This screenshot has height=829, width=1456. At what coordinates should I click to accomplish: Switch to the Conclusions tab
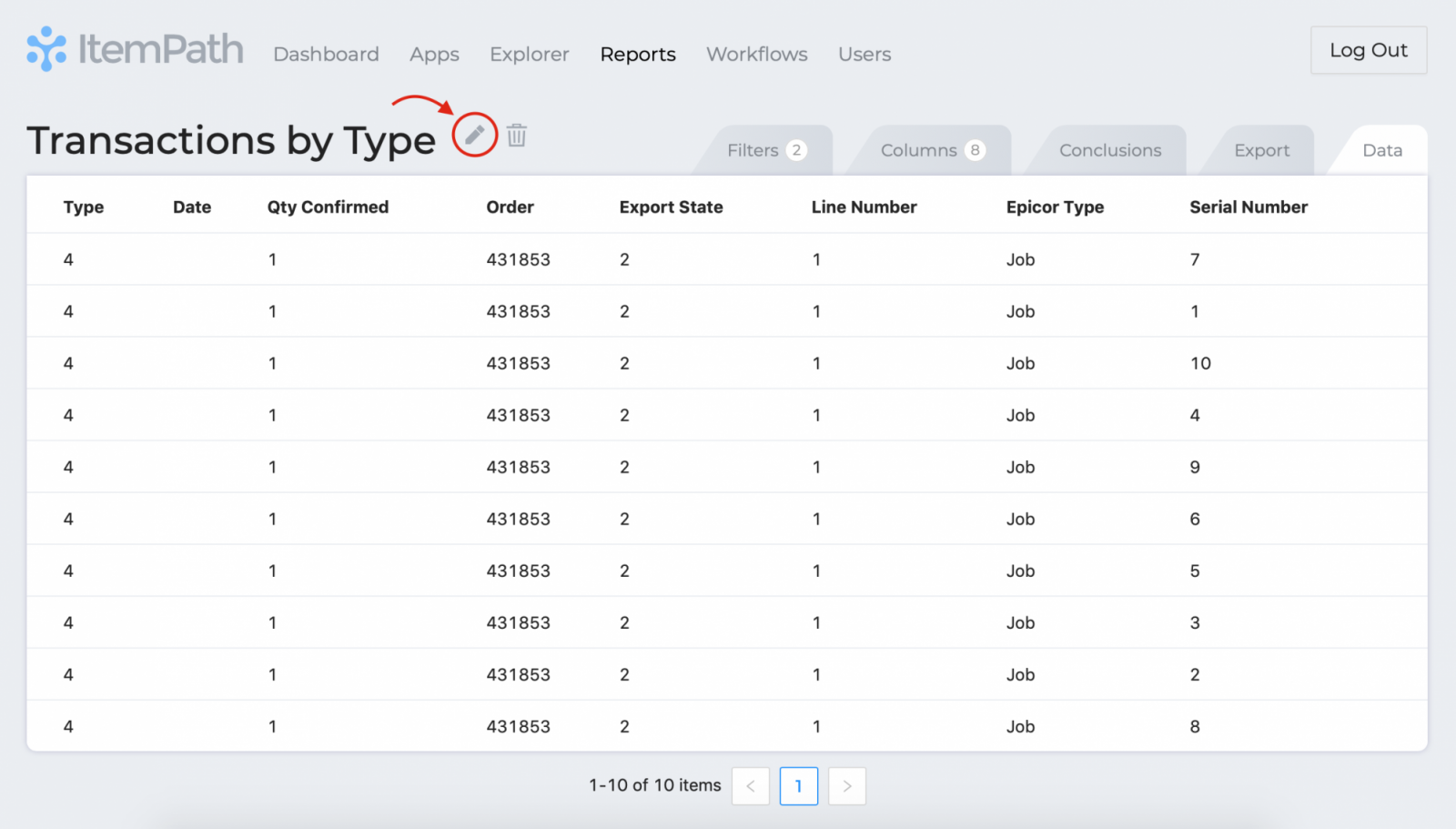click(x=1110, y=150)
